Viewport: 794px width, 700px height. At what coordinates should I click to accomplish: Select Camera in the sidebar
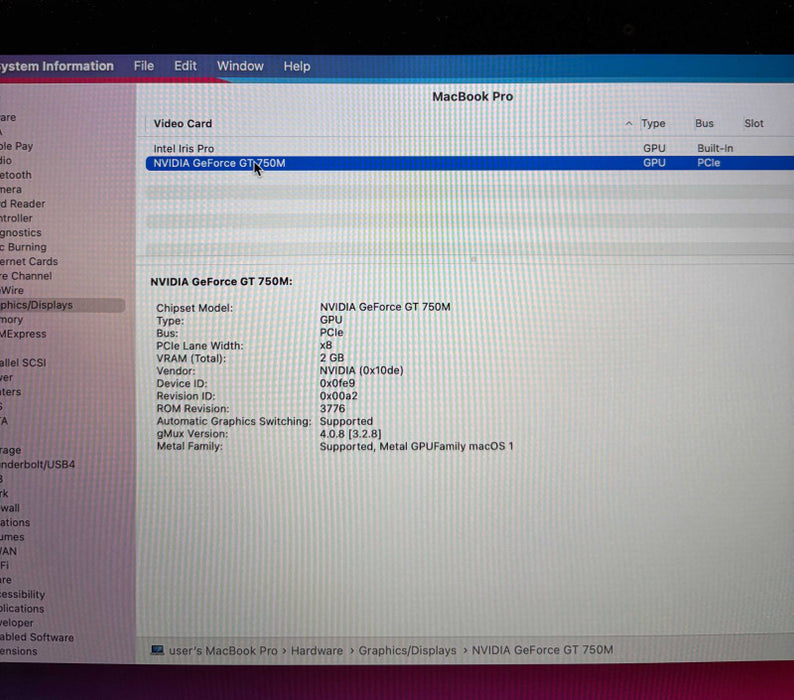pyautogui.click(x=11, y=189)
